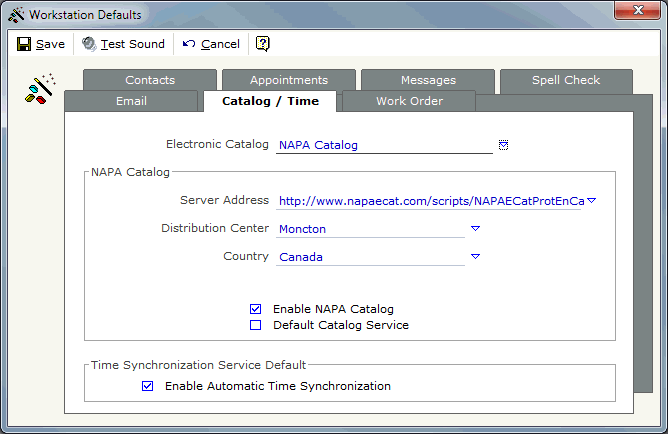Click the Cancel button label
The image size is (668, 434).
coord(220,44)
